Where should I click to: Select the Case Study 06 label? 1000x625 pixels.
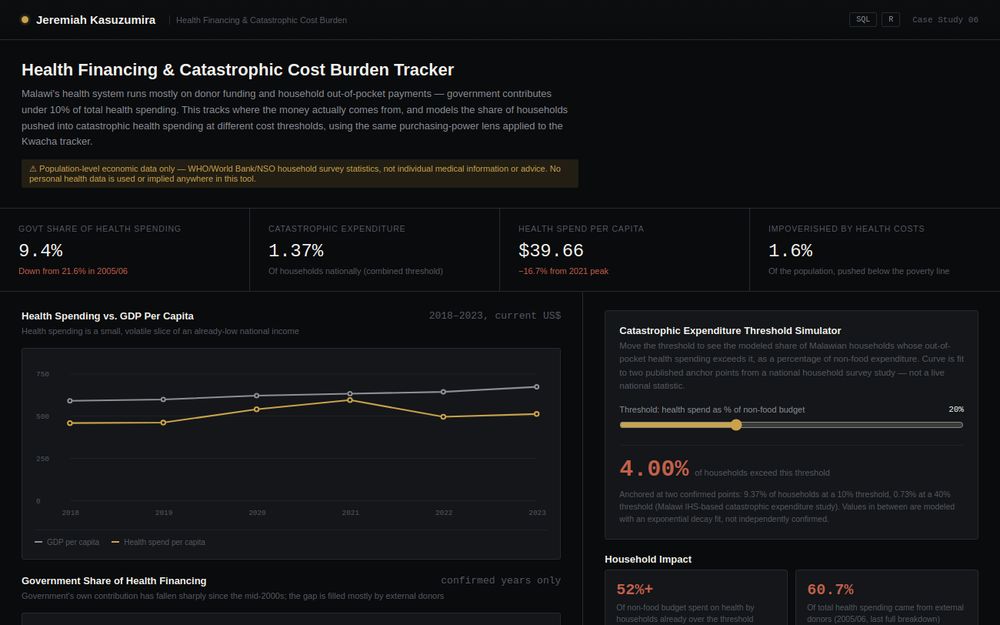(945, 20)
